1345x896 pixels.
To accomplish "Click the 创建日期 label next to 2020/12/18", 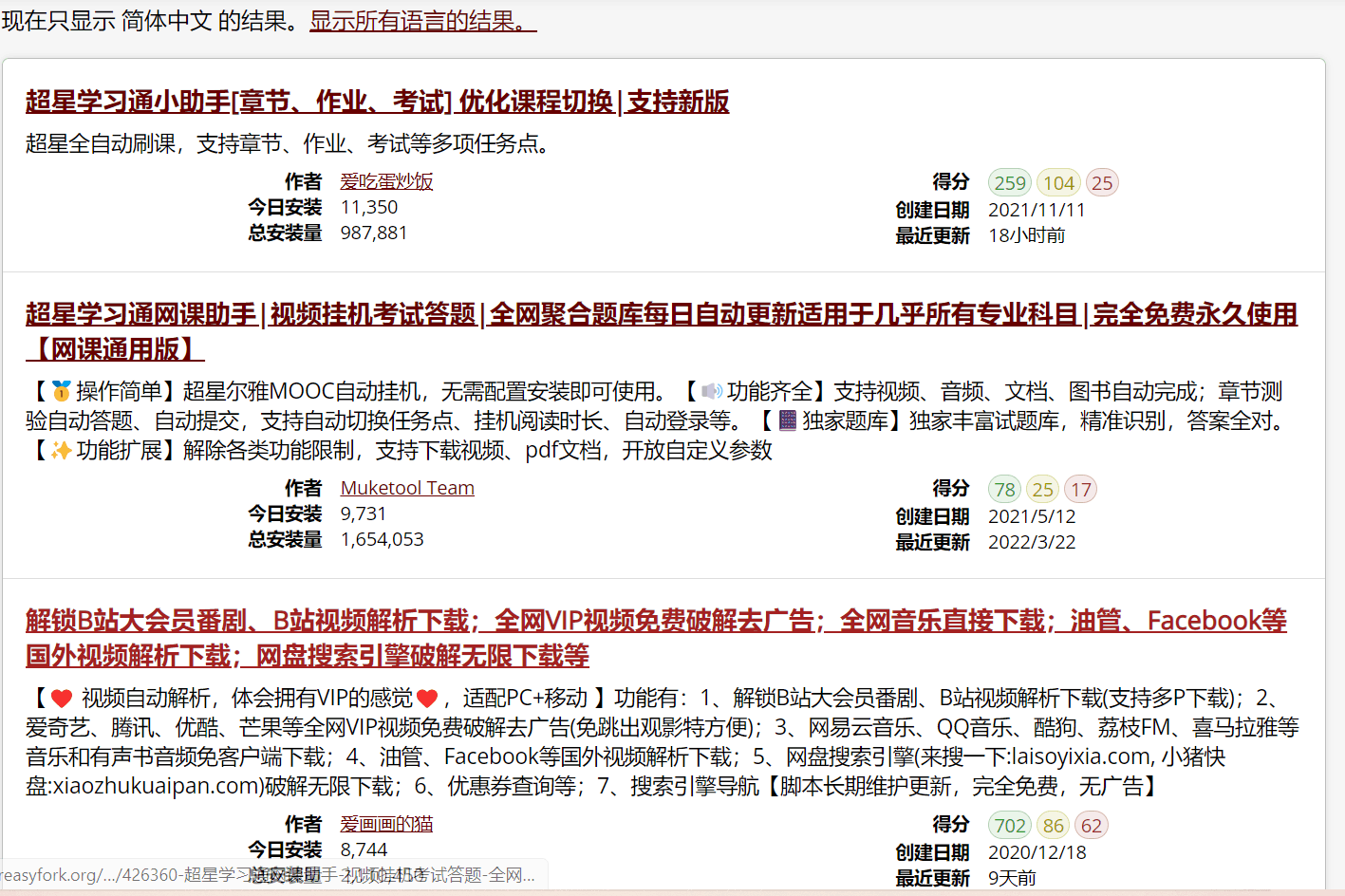I will pyautogui.click(x=933, y=852).
